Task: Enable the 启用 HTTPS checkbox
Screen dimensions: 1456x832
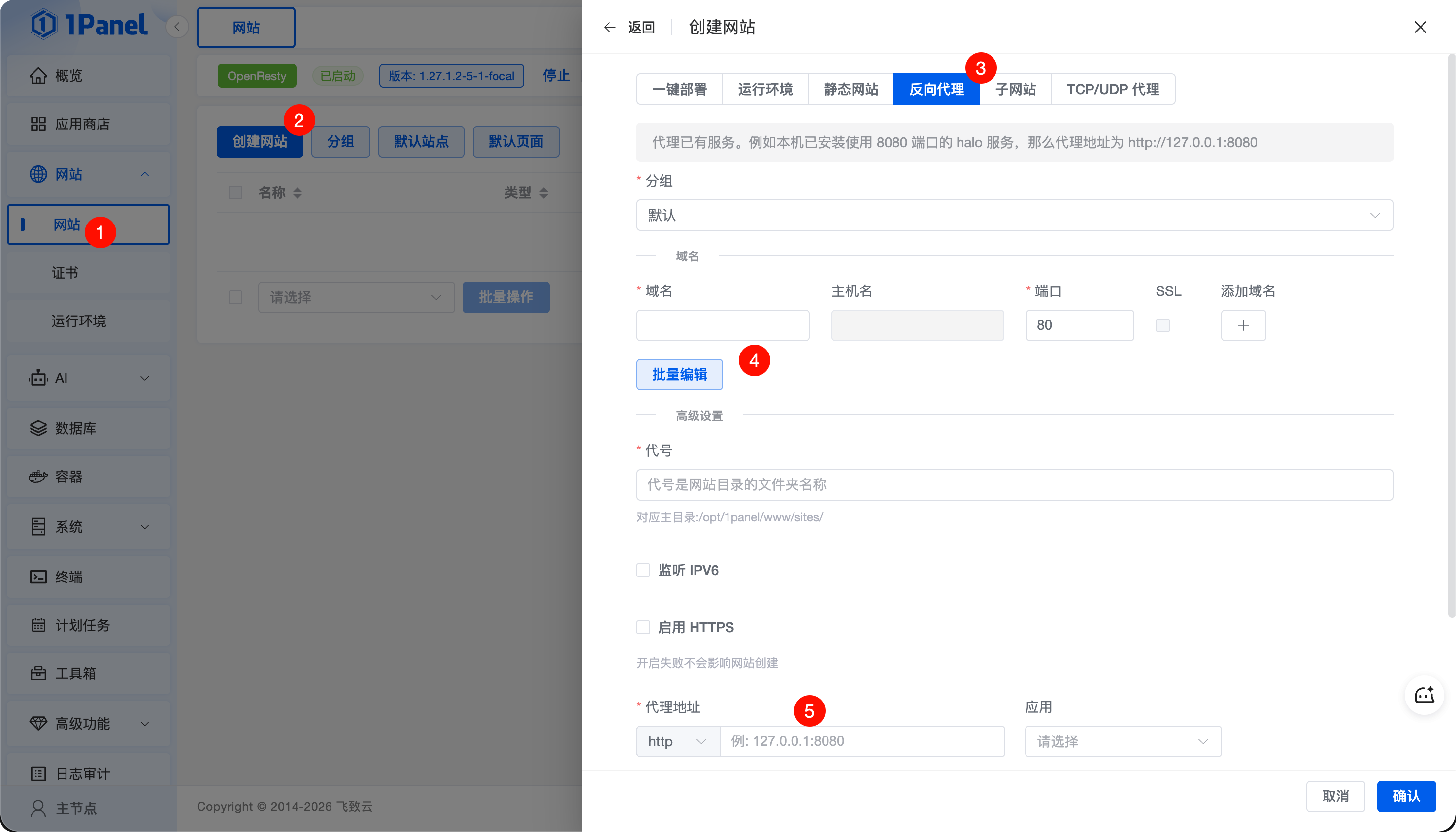Action: coord(643,627)
